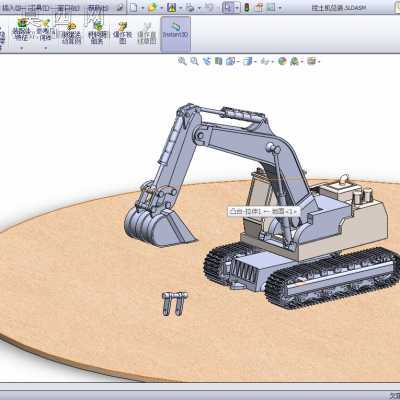Toggle the Section View icon
The width and height of the screenshot is (400, 400).
218,61
